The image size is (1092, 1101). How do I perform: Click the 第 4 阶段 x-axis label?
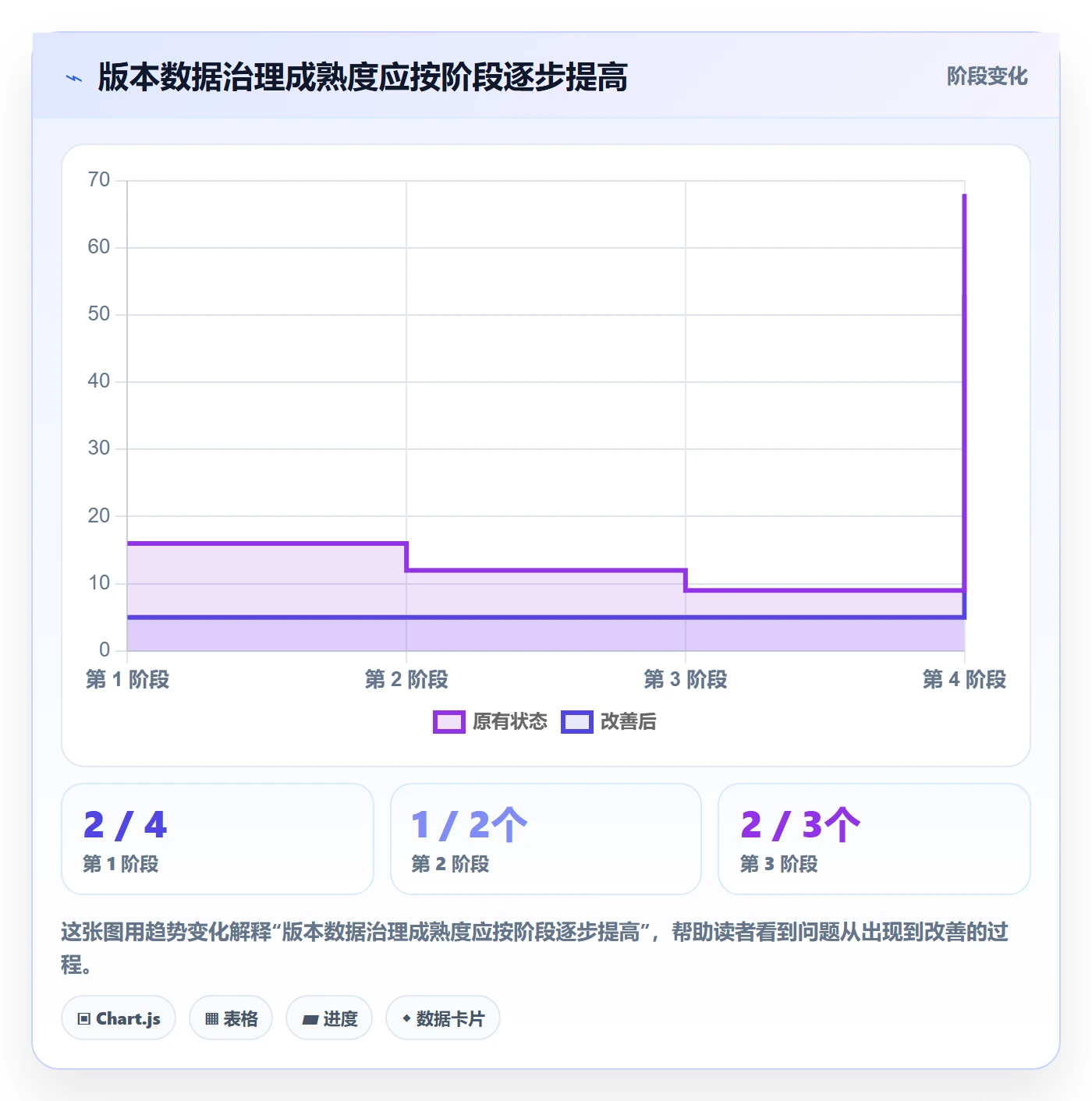[x=964, y=680]
